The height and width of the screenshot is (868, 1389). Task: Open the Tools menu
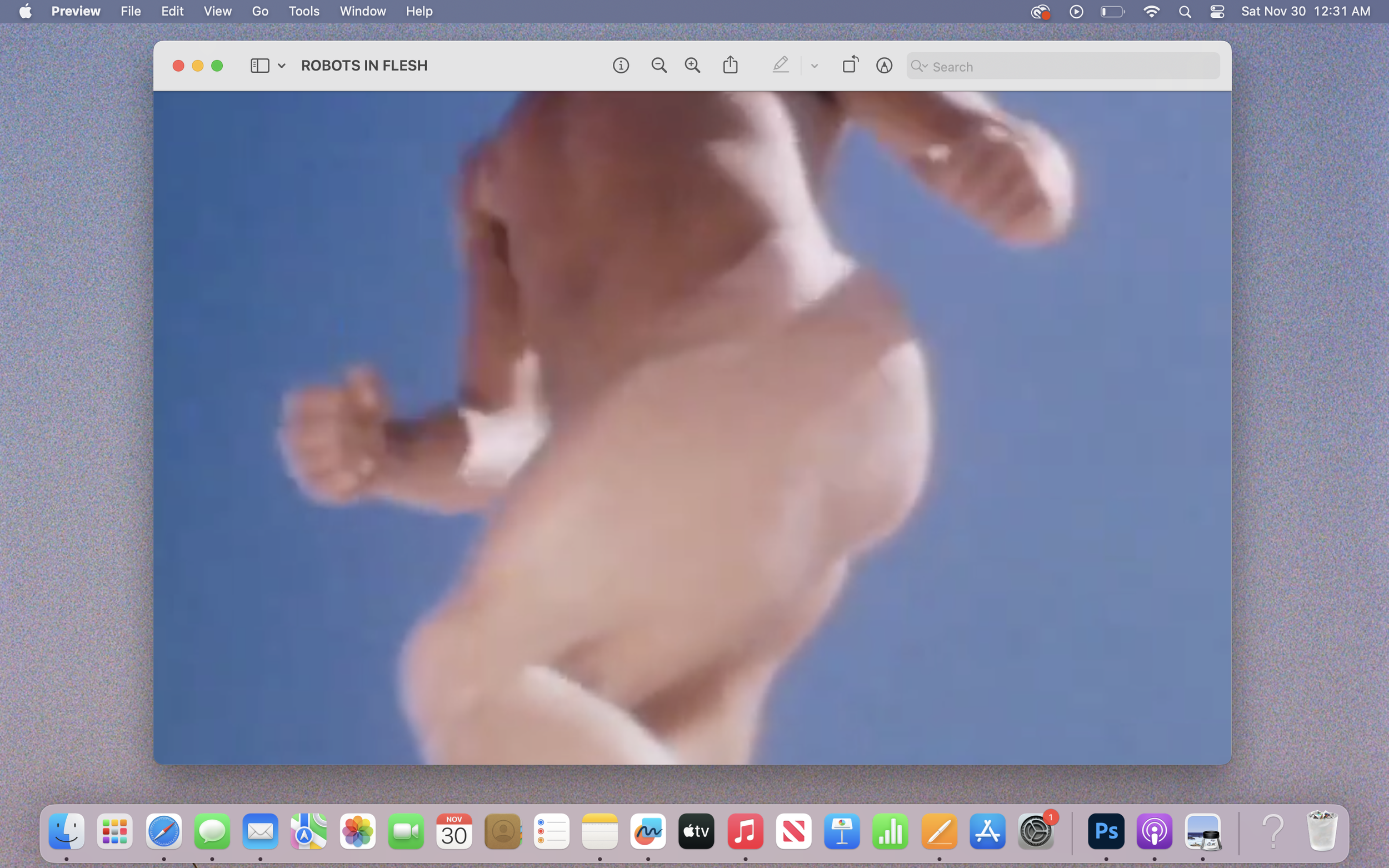pos(303,11)
